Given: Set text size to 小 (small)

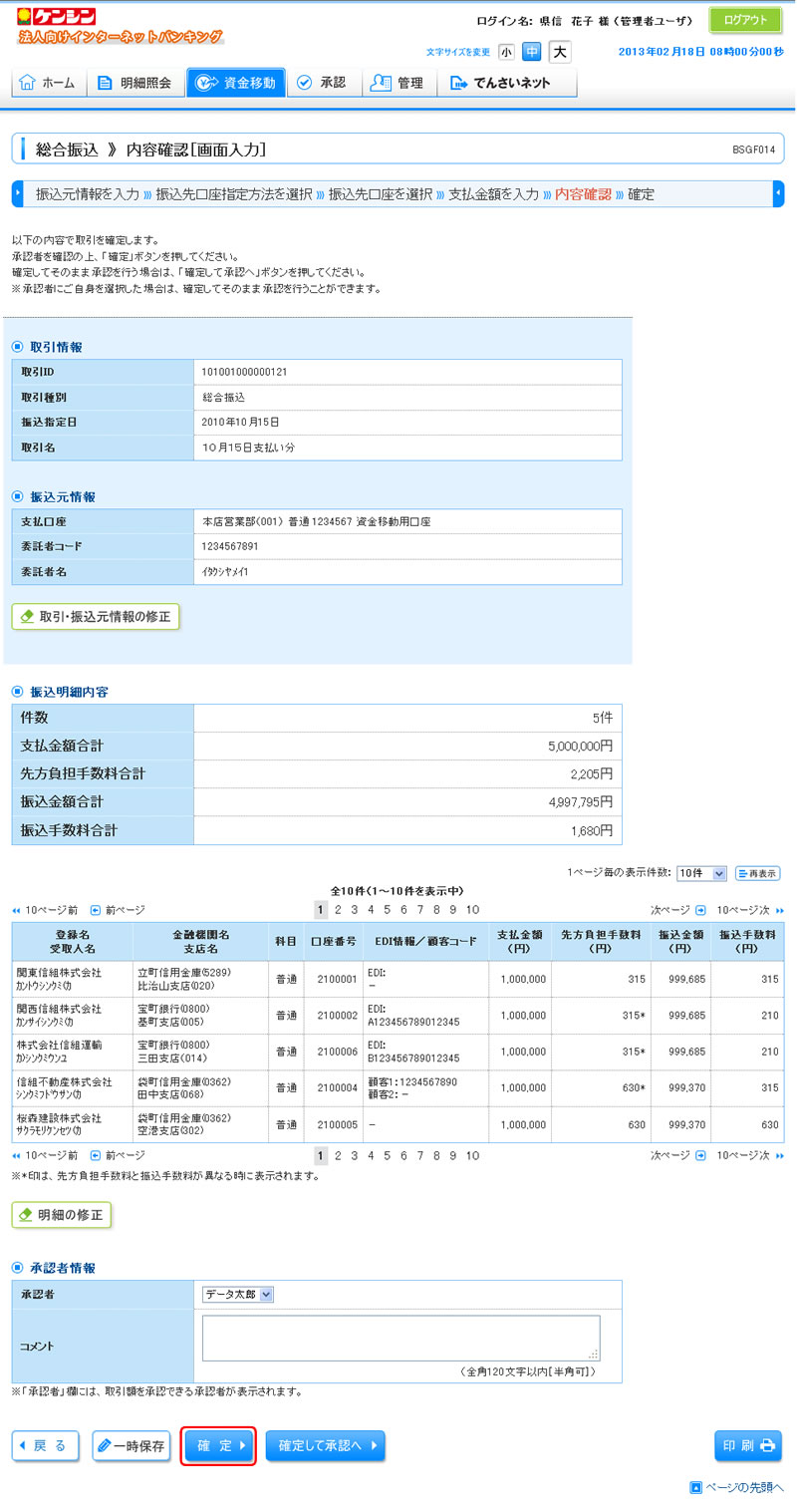Looking at the screenshot, I should [506, 52].
